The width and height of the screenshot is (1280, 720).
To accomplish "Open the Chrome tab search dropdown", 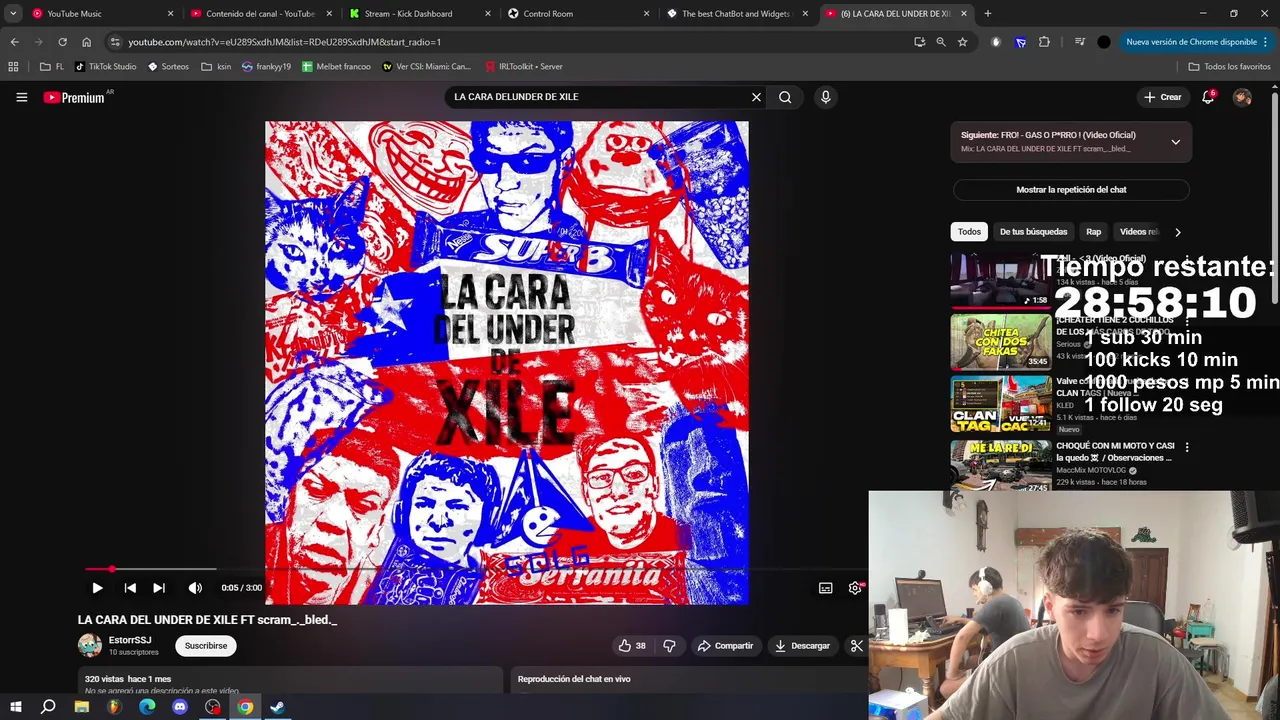I will [x=13, y=14].
